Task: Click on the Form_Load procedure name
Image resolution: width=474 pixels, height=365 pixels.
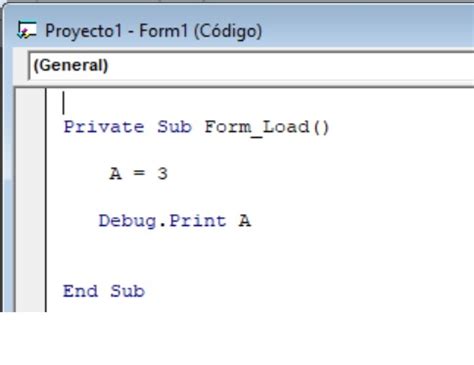Action: [x=257, y=128]
